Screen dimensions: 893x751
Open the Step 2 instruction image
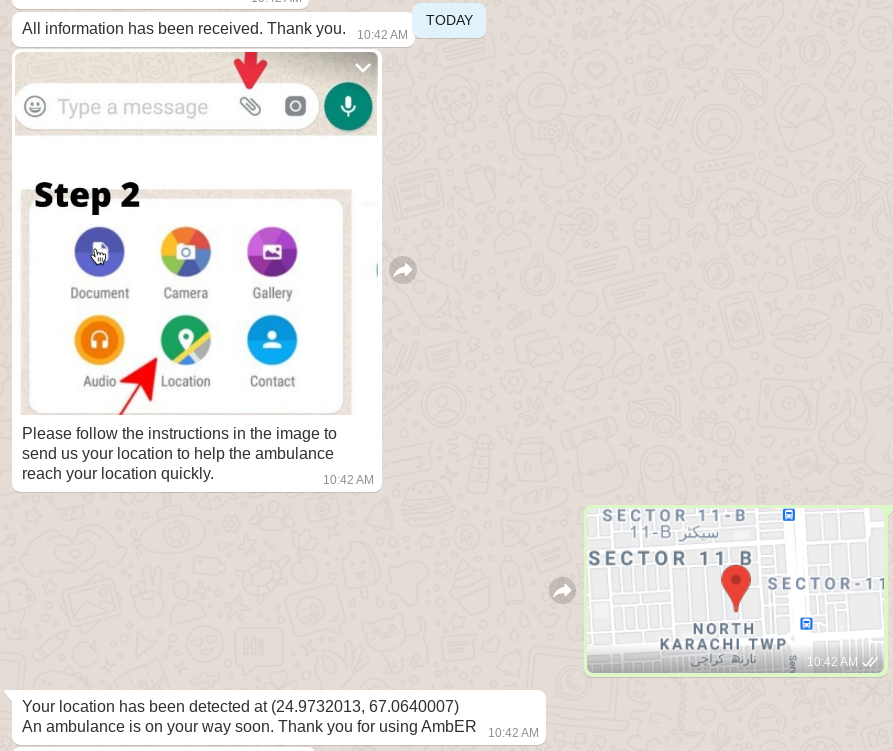[196, 234]
